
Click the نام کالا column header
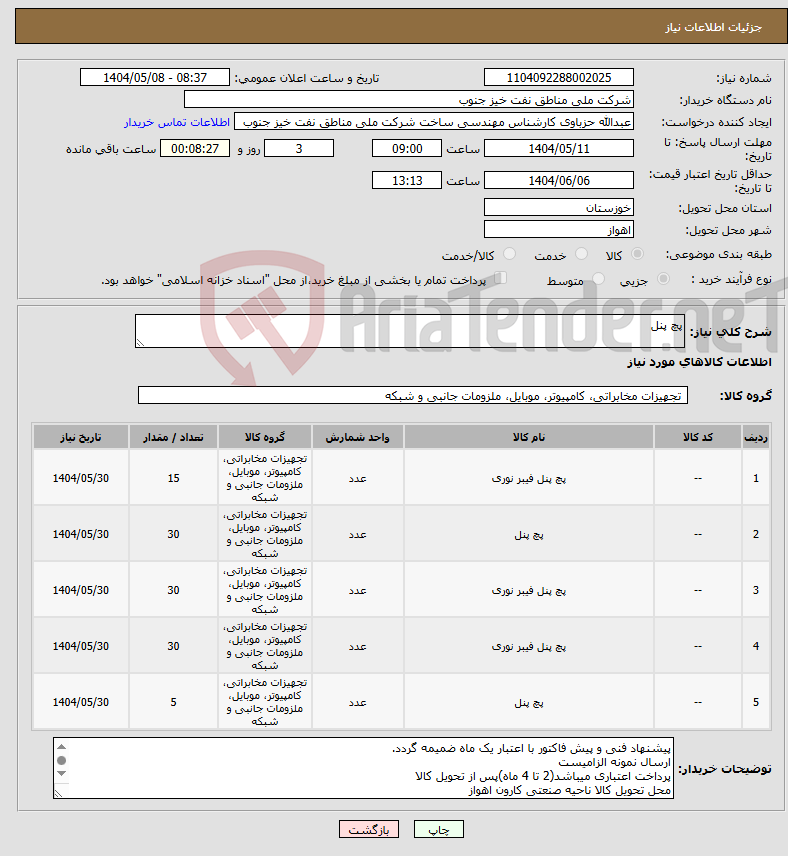coord(529,437)
